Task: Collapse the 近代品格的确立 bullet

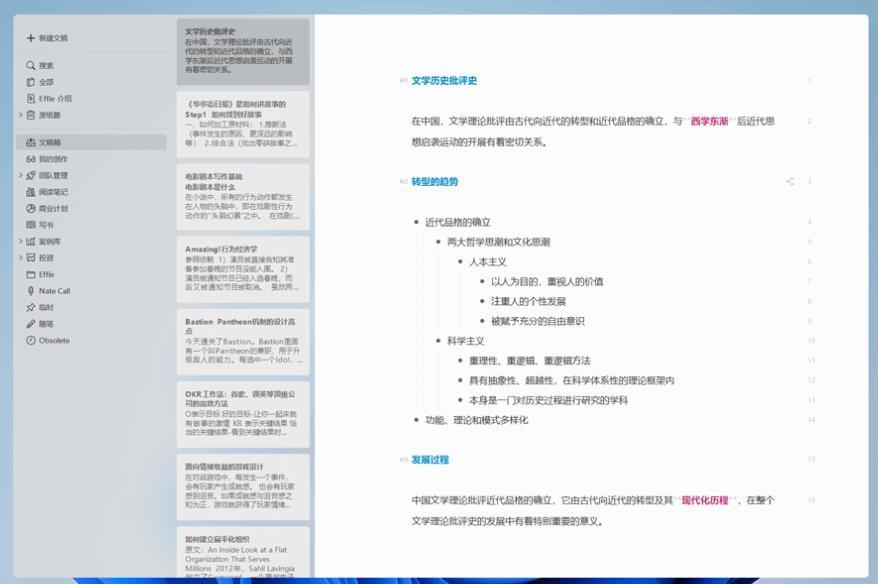Action: (x=416, y=222)
